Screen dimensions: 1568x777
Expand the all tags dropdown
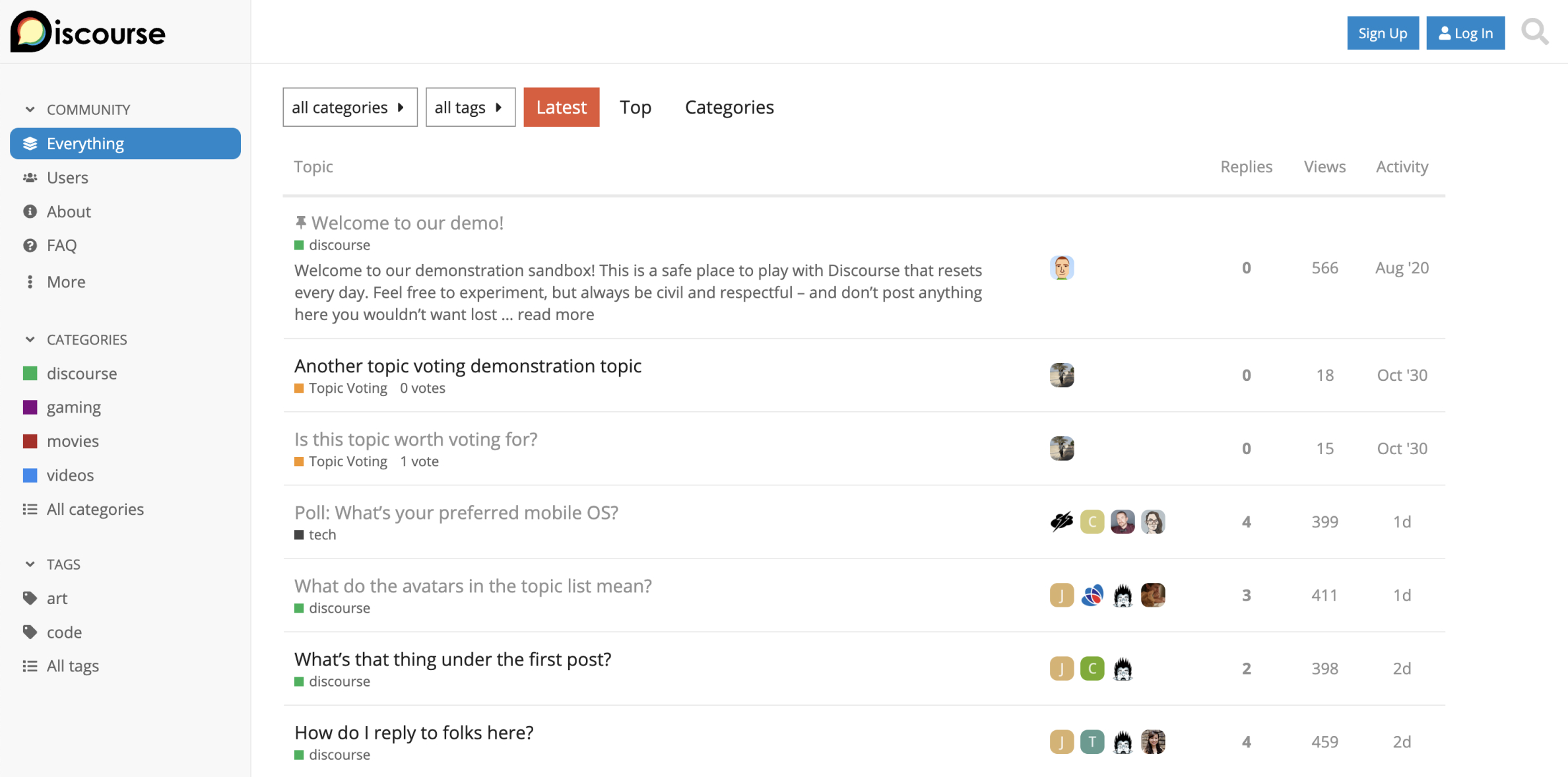[469, 106]
